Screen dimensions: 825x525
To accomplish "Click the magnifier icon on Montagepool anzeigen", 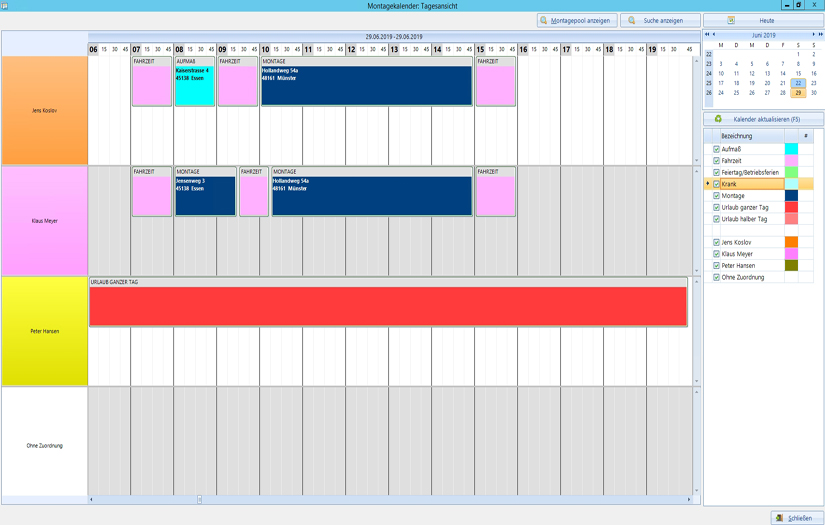I will [x=544, y=20].
